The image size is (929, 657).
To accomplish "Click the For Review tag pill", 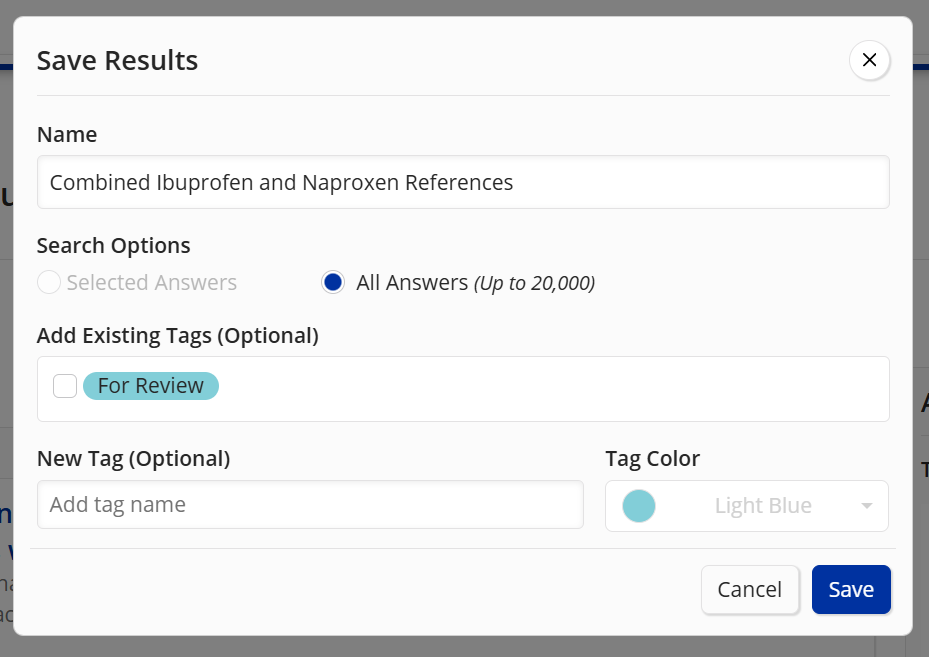I will [150, 386].
